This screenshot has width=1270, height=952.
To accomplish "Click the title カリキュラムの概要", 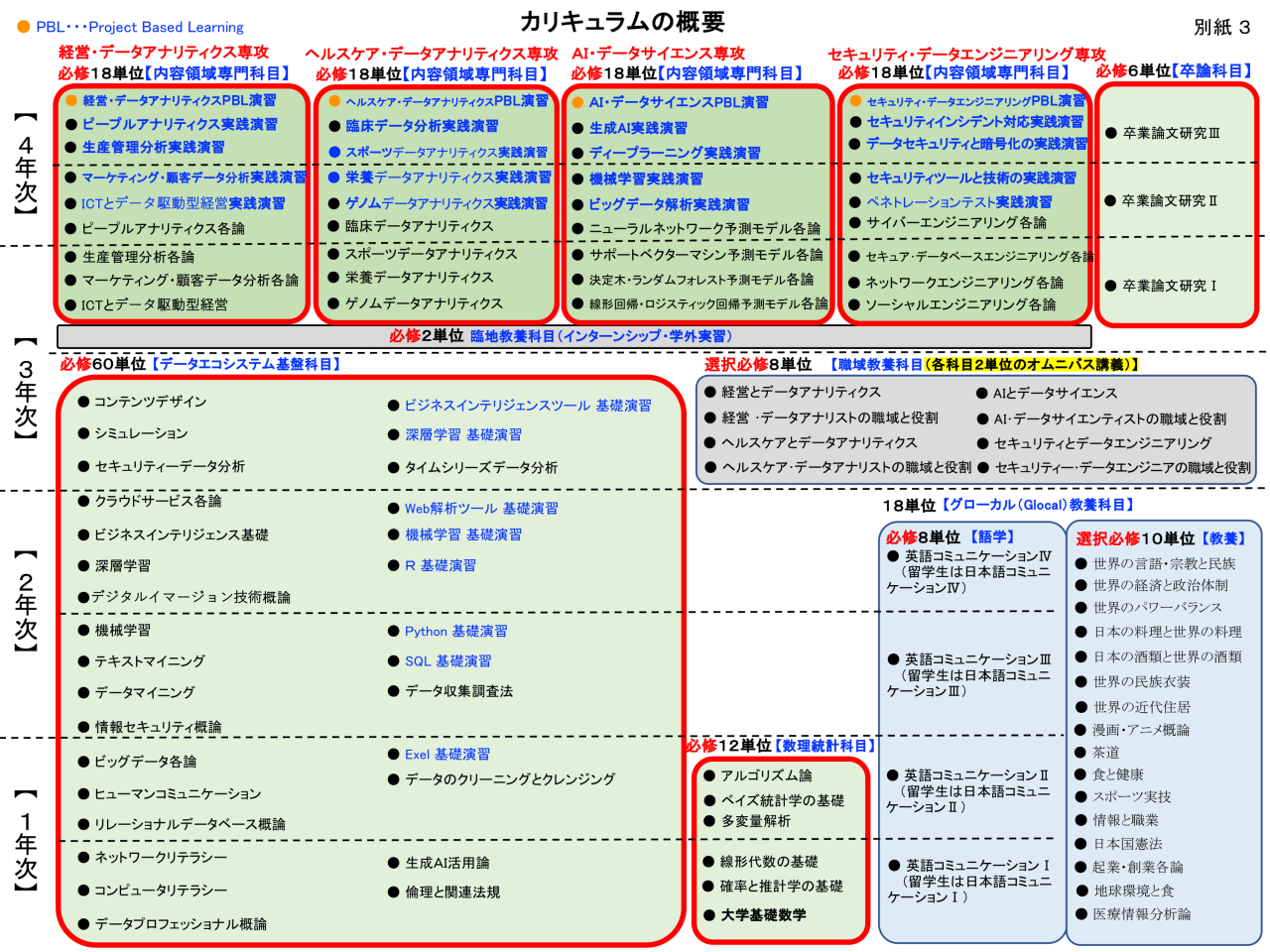I will pyautogui.click(x=622, y=22).
